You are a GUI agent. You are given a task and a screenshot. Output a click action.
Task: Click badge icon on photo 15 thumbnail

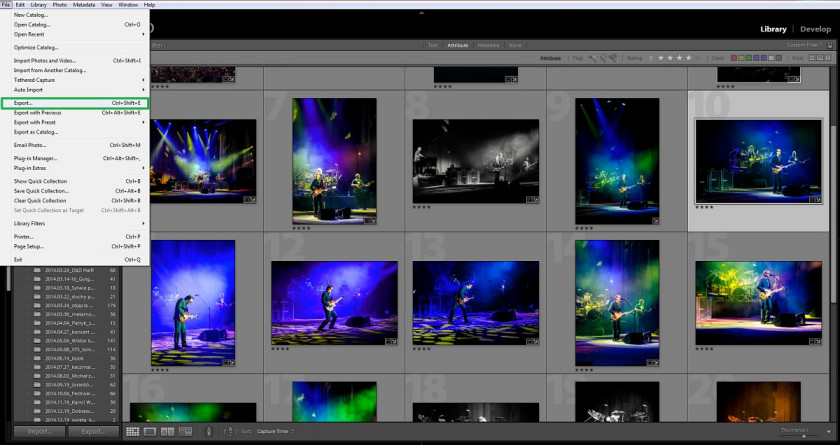click(815, 341)
